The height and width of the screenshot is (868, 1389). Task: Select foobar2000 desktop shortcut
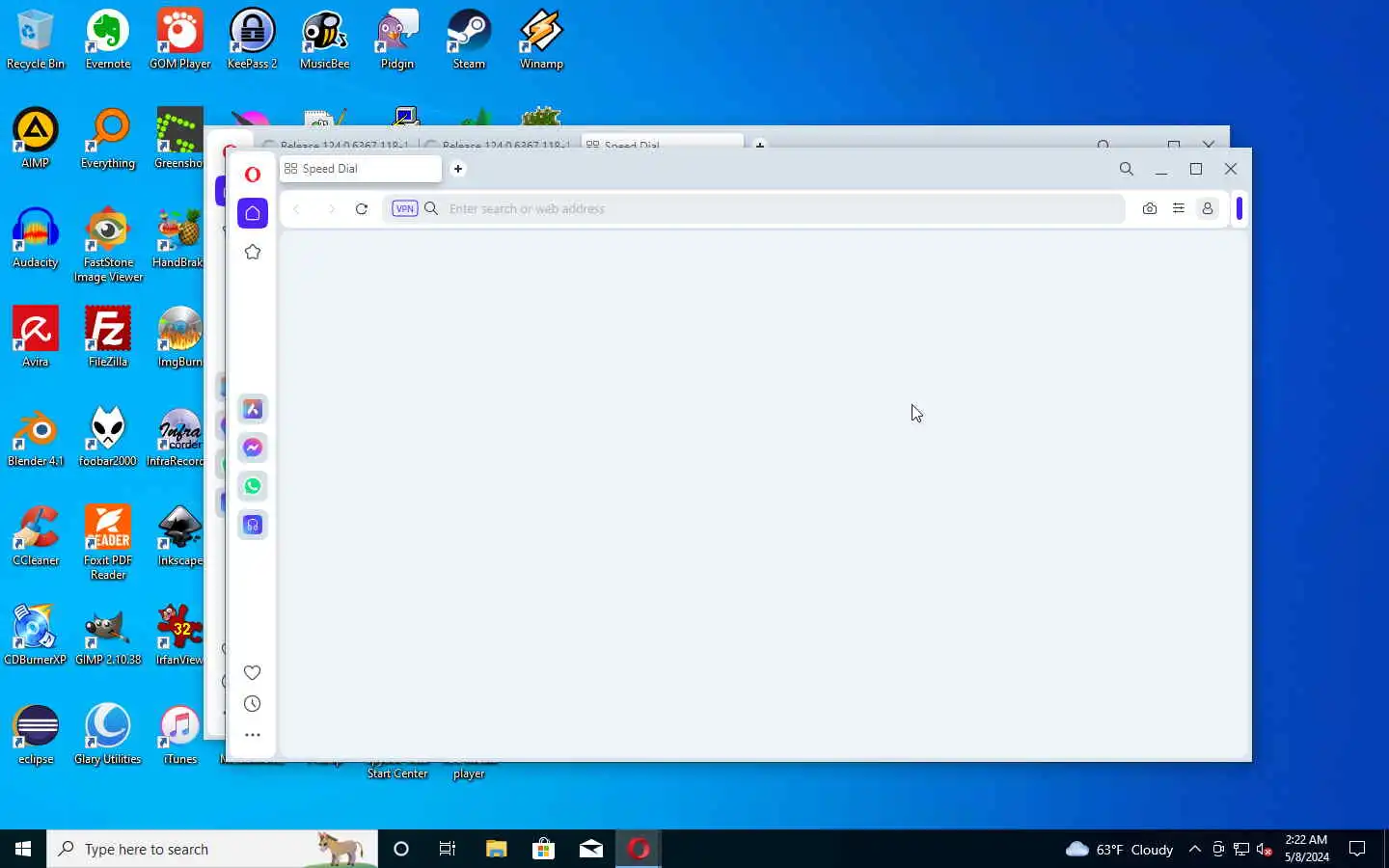coord(108,437)
